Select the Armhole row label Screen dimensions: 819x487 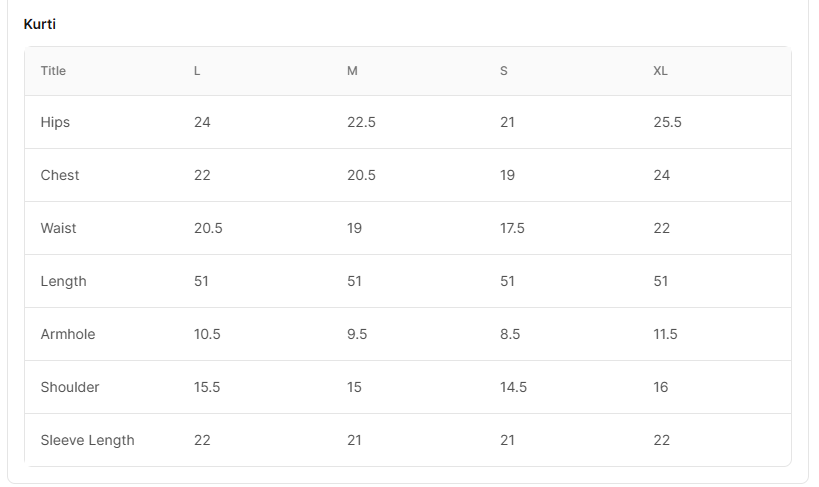pos(68,334)
